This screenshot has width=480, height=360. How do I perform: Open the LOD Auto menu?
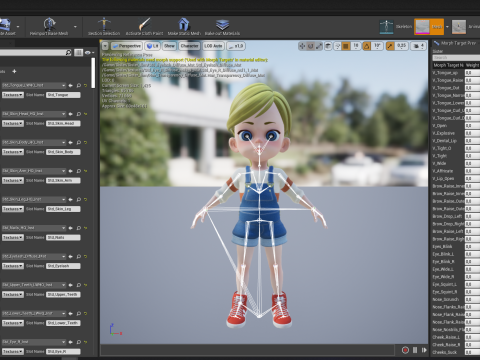tap(213, 46)
